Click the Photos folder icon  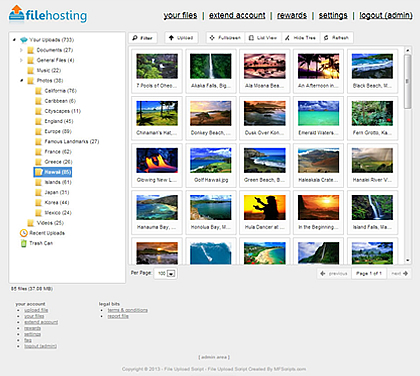(31, 81)
